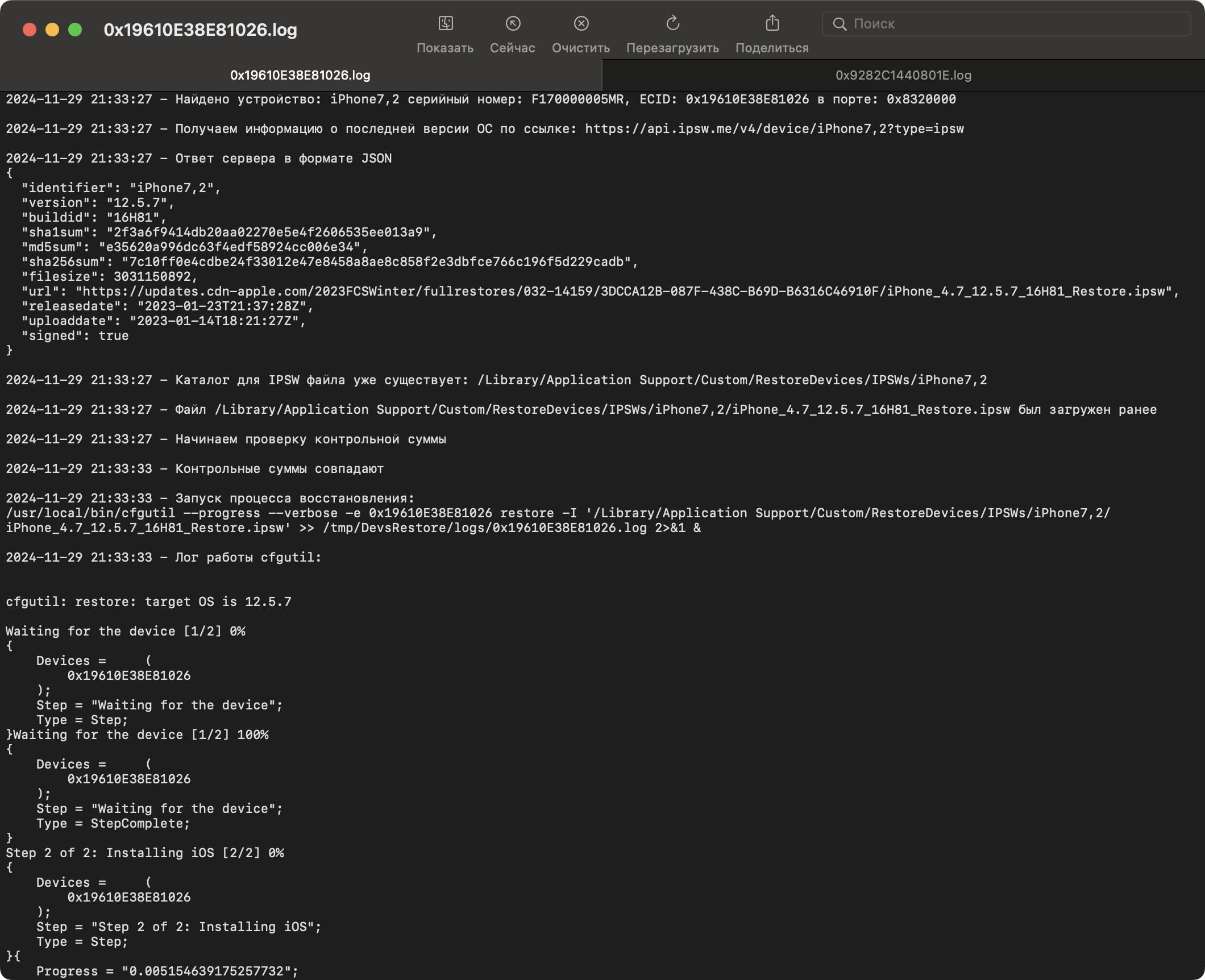Click the Очистить toolbar label
Screen dimensions: 1205x980
coord(581,48)
